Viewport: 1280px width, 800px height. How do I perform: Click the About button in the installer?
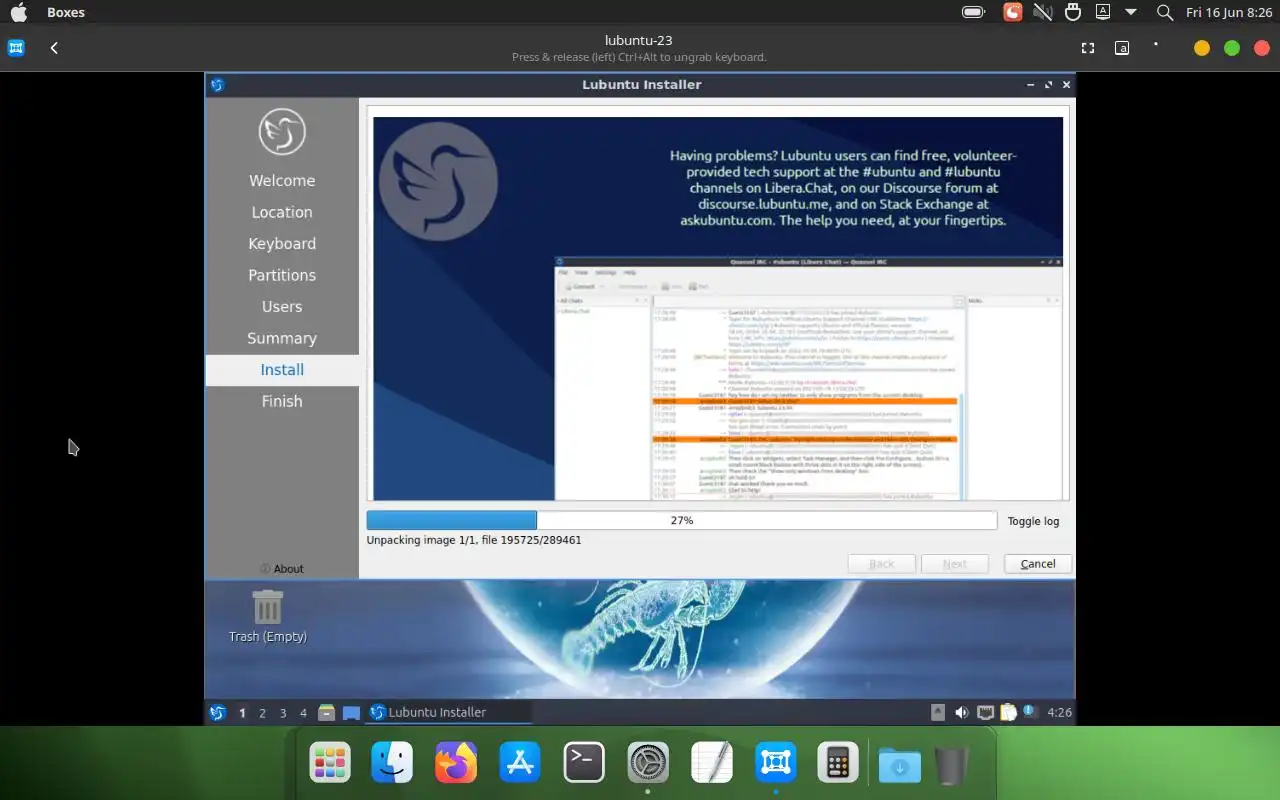(282, 569)
